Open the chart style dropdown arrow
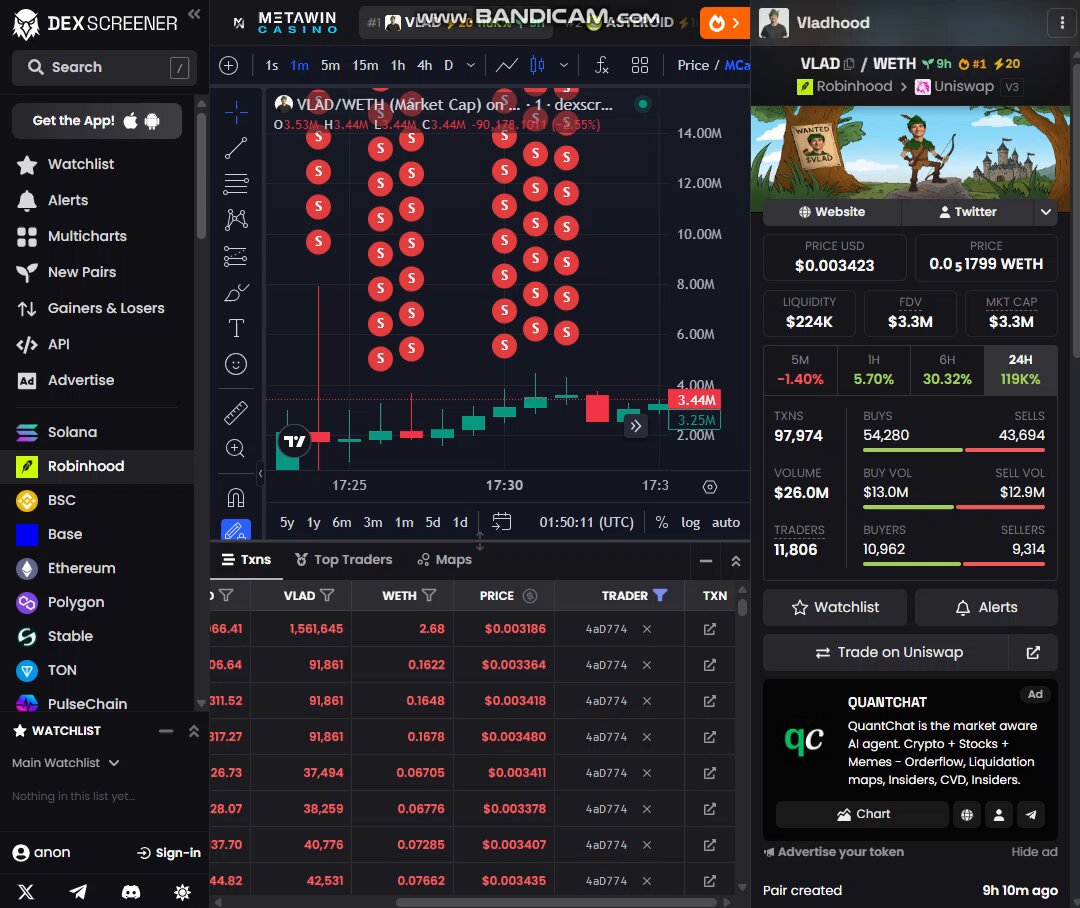Viewport: 1080px width, 908px height. (564, 65)
